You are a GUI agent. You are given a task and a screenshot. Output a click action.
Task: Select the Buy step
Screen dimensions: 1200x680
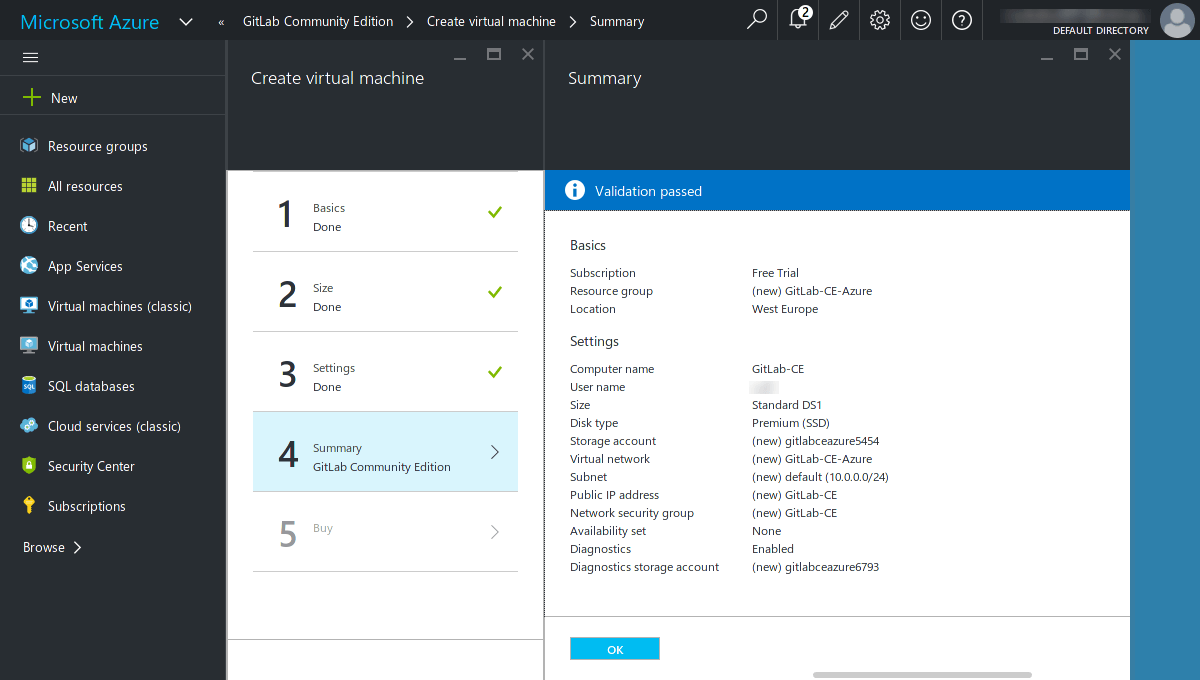click(385, 531)
